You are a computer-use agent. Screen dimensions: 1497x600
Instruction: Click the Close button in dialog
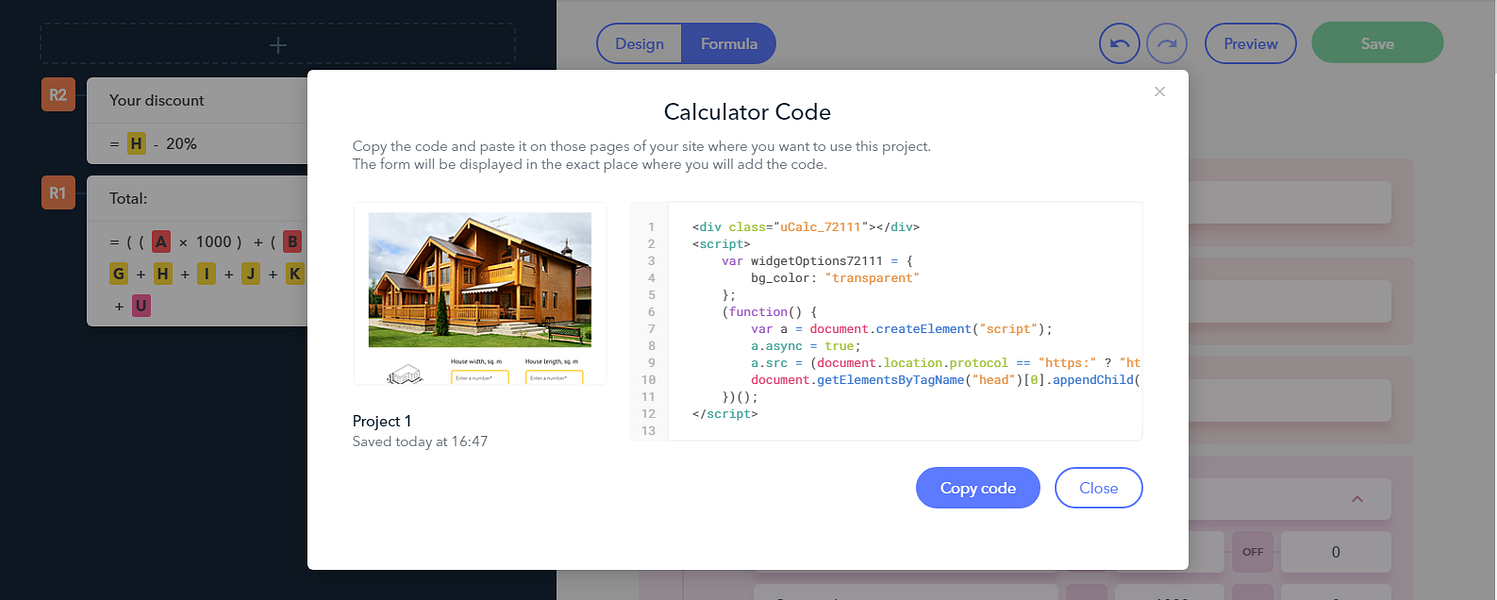coord(1098,488)
